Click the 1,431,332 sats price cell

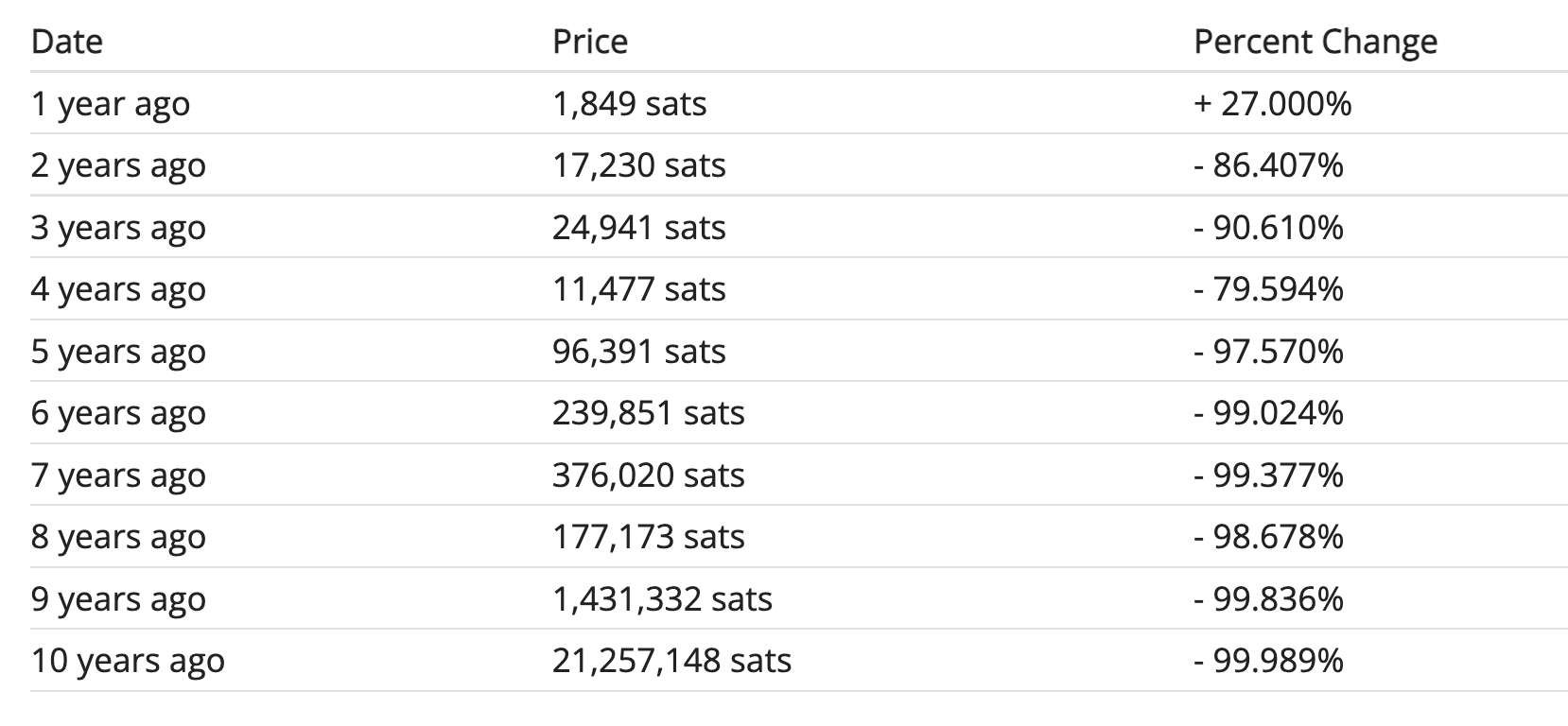[x=662, y=599]
